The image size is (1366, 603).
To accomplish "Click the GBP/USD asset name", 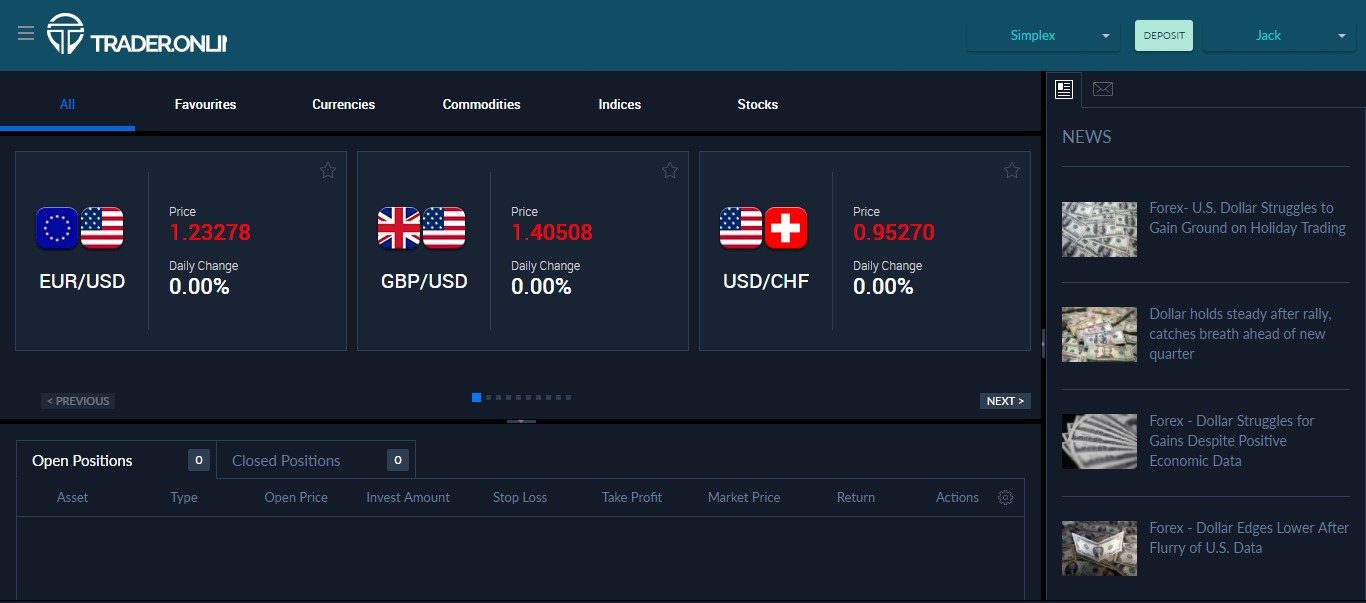I will tap(424, 282).
